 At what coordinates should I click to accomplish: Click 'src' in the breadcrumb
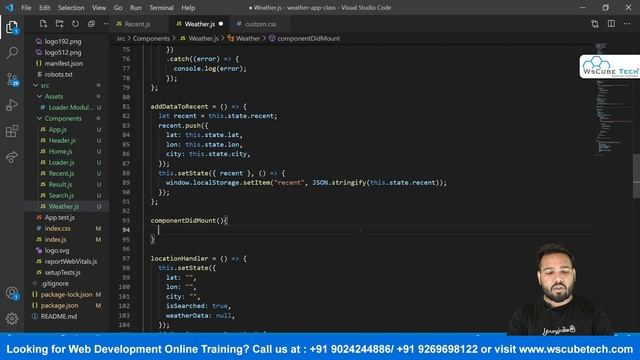(121, 38)
